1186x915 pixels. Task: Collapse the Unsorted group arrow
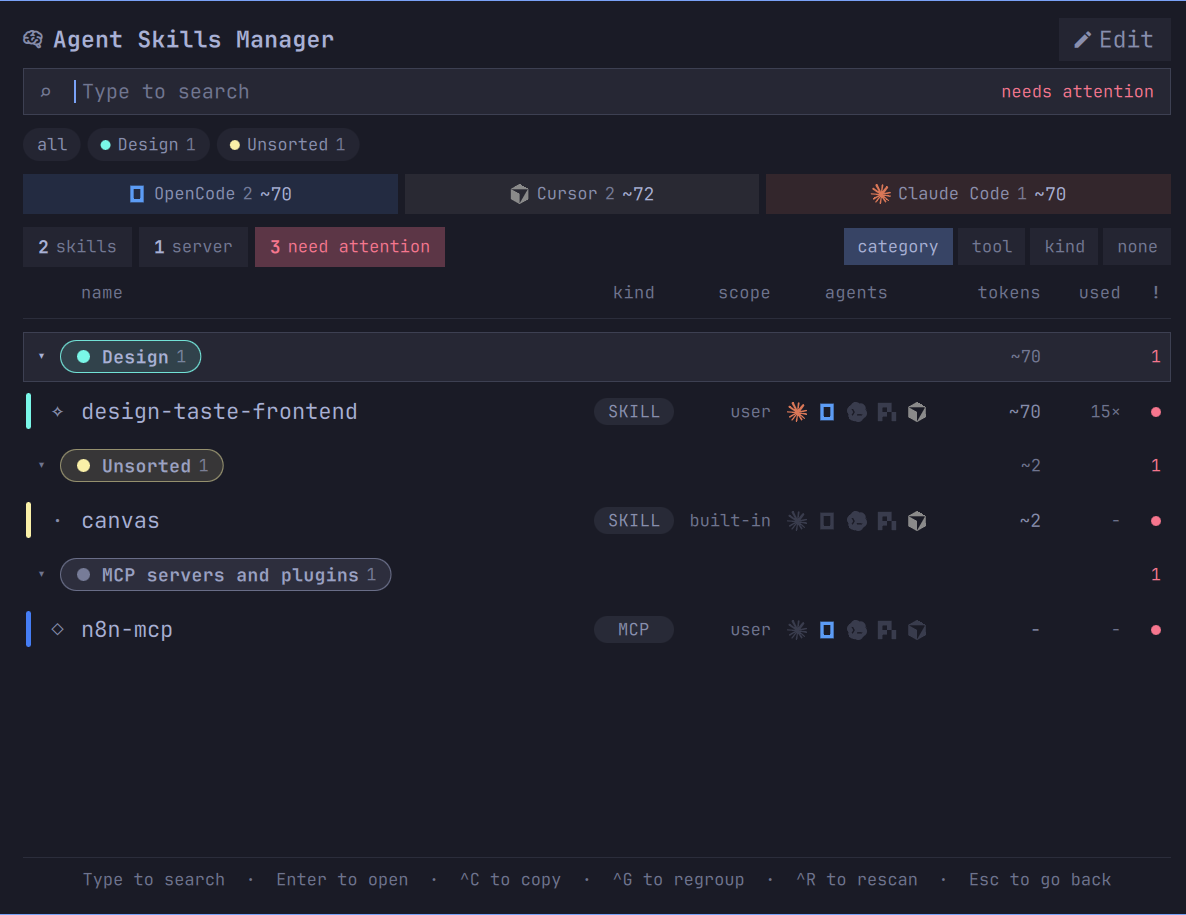(x=42, y=465)
